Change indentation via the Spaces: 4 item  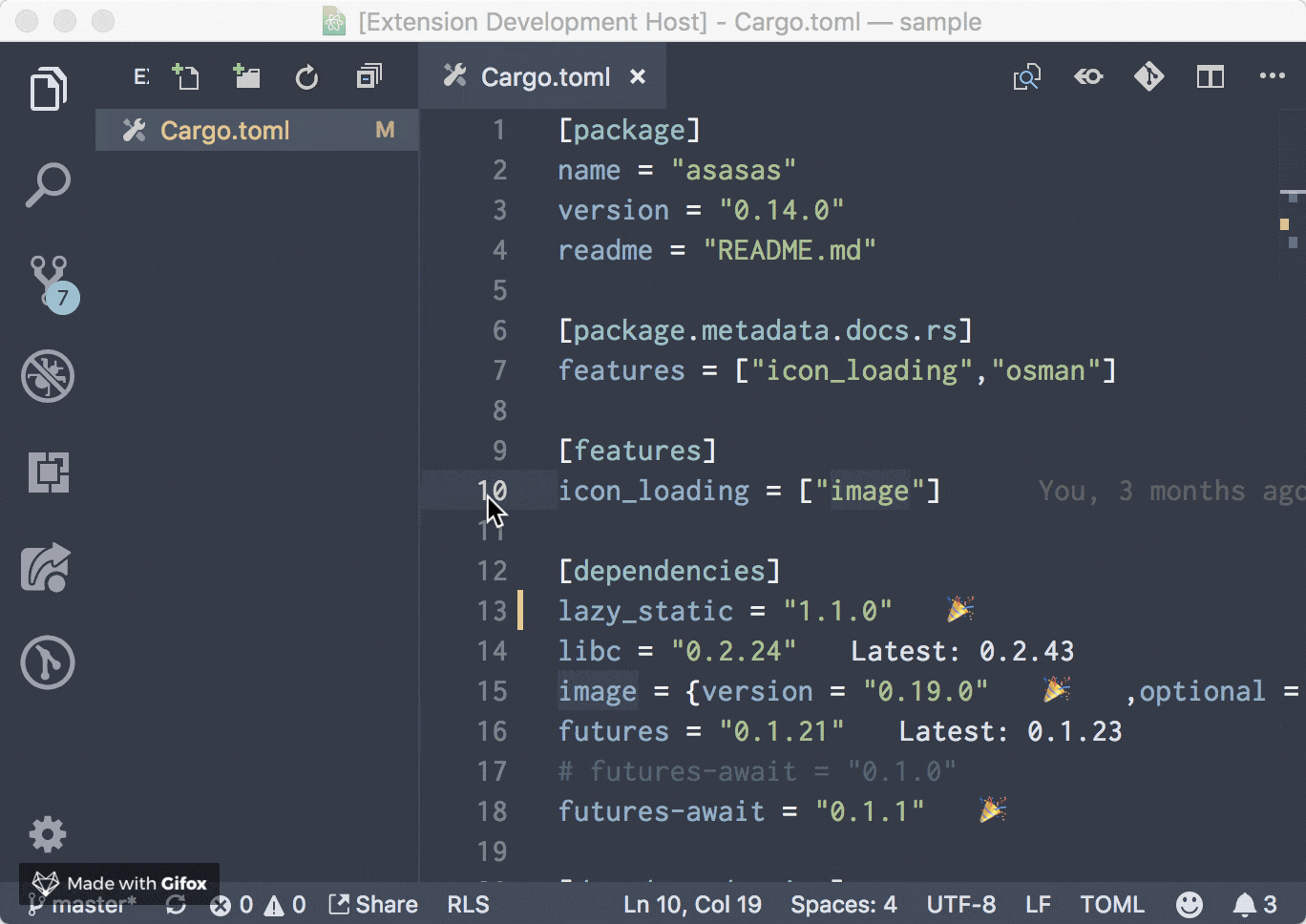pos(843,904)
